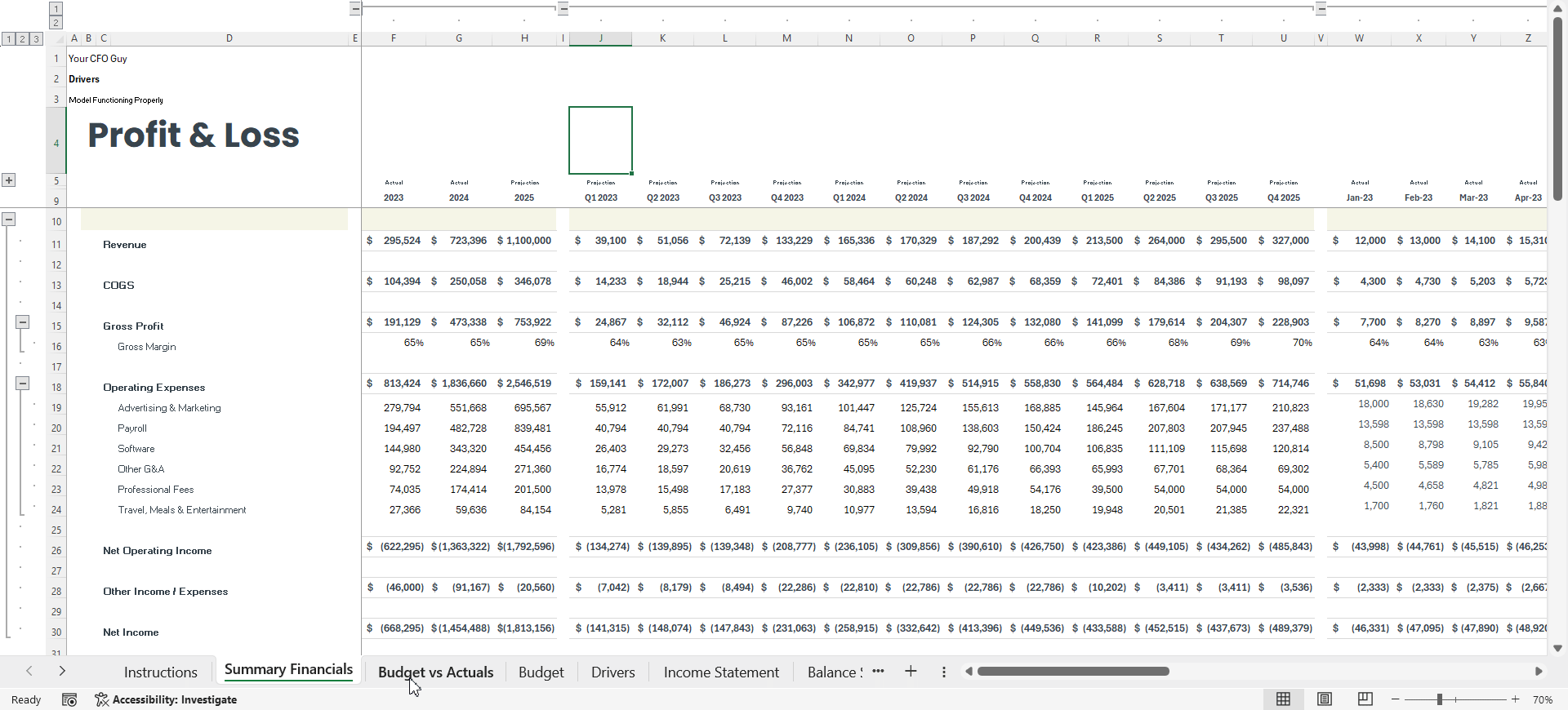Image resolution: width=1568 pixels, height=710 pixels.
Task: Click the horizontal scroll left arrow
Action: (969, 672)
